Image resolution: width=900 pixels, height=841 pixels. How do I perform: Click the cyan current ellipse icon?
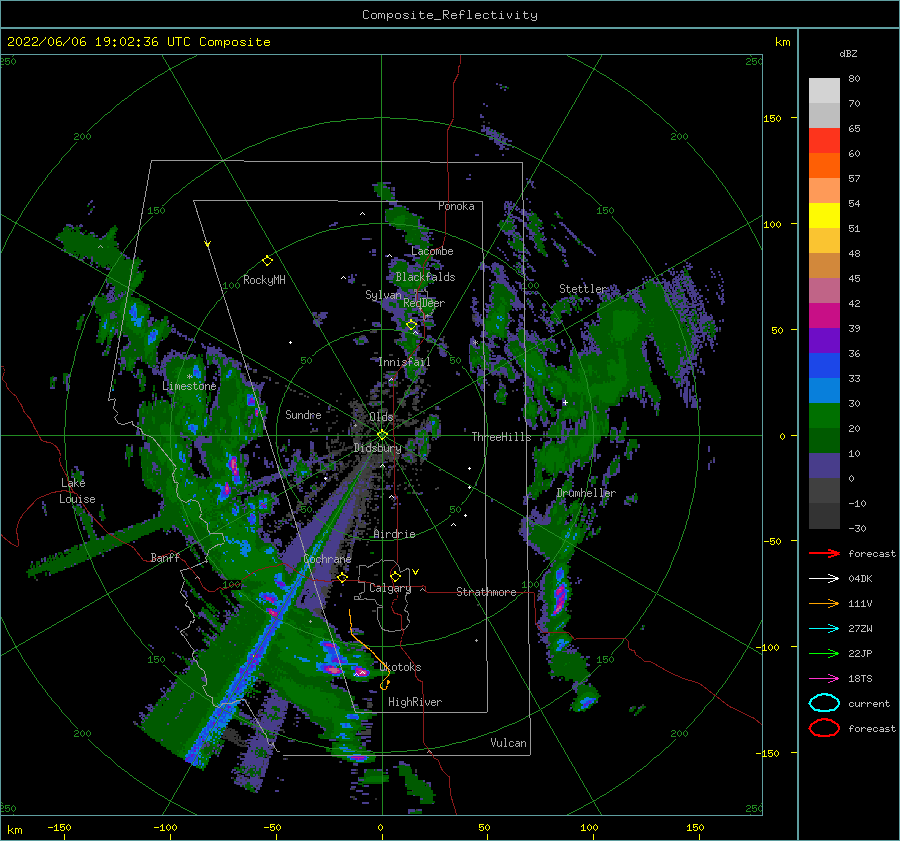click(824, 703)
